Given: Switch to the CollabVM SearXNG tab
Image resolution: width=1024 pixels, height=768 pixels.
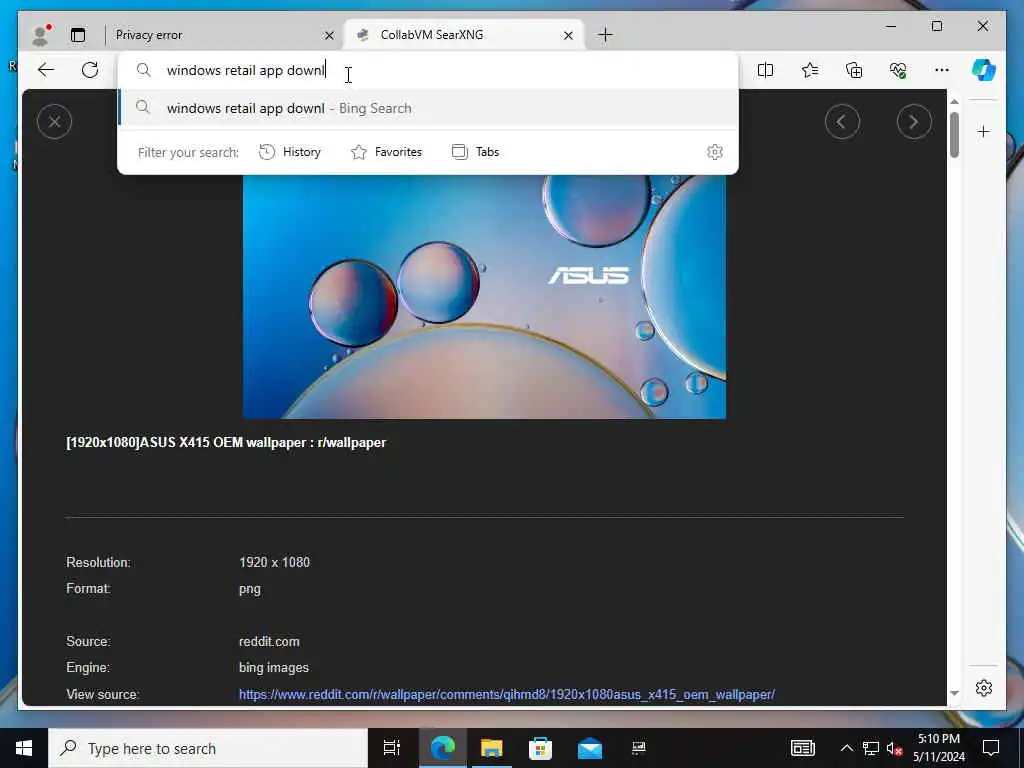Looking at the screenshot, I should (464, 35).
